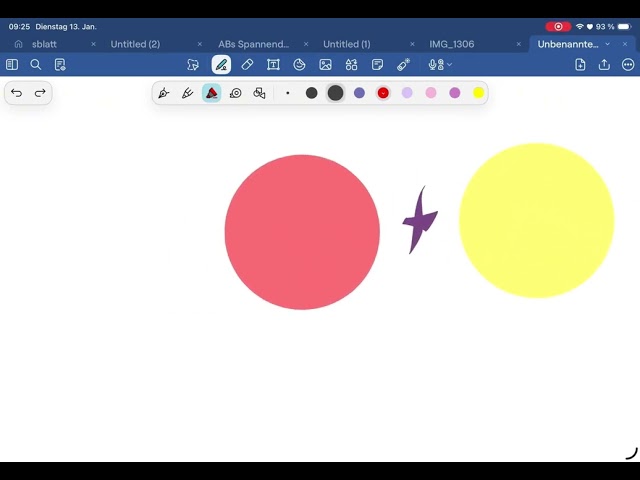Select the eraser tool

[247, 64]
